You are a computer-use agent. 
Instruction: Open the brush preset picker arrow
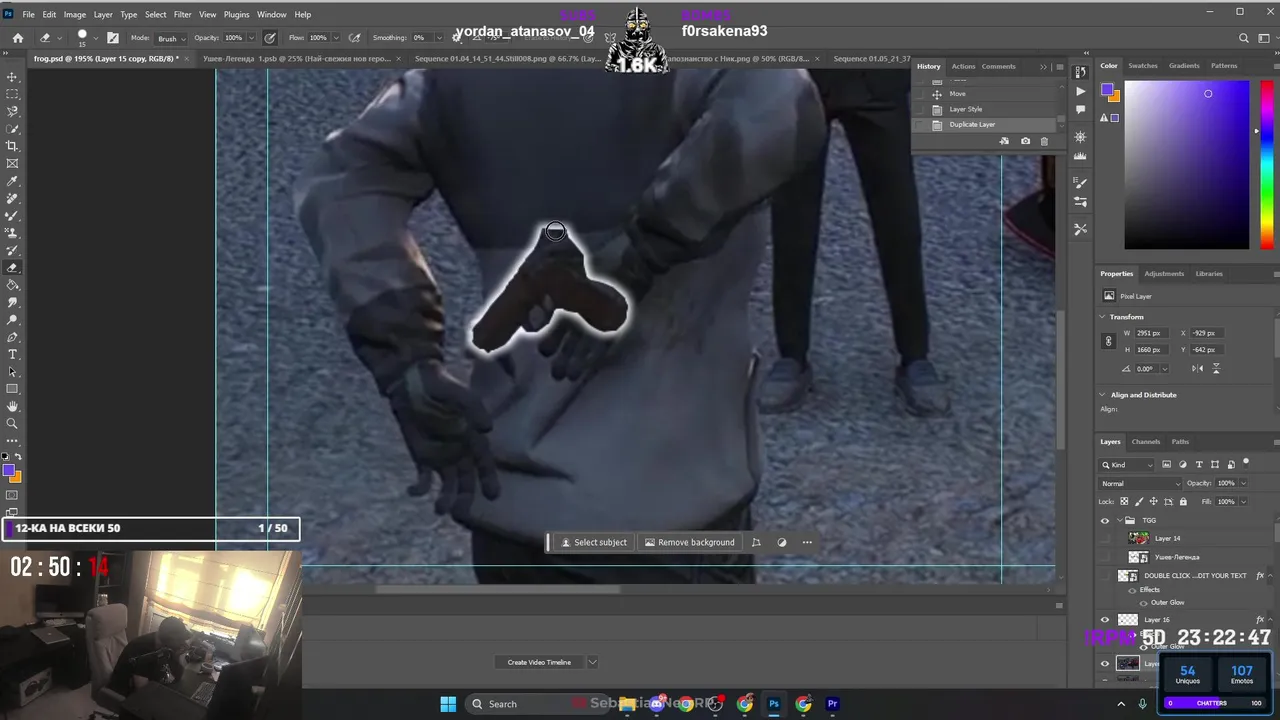coord(95,38)
